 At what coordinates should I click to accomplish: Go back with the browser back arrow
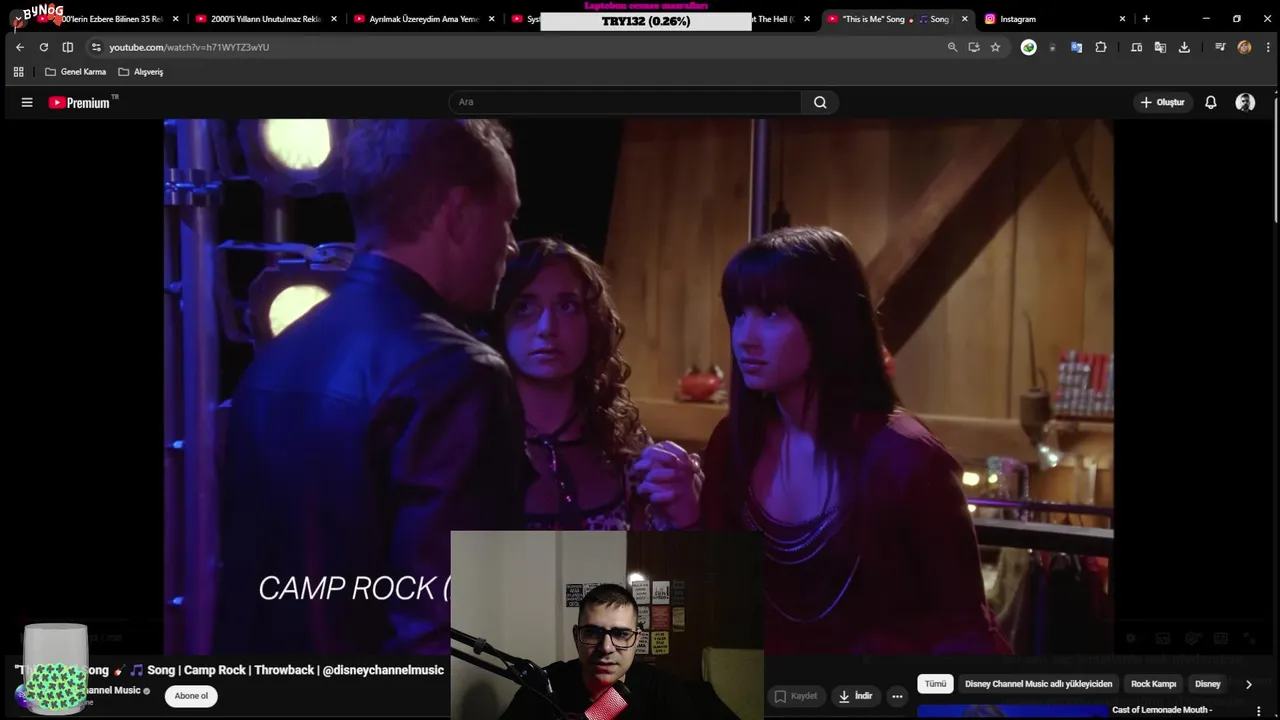click(x=19, y=47)
